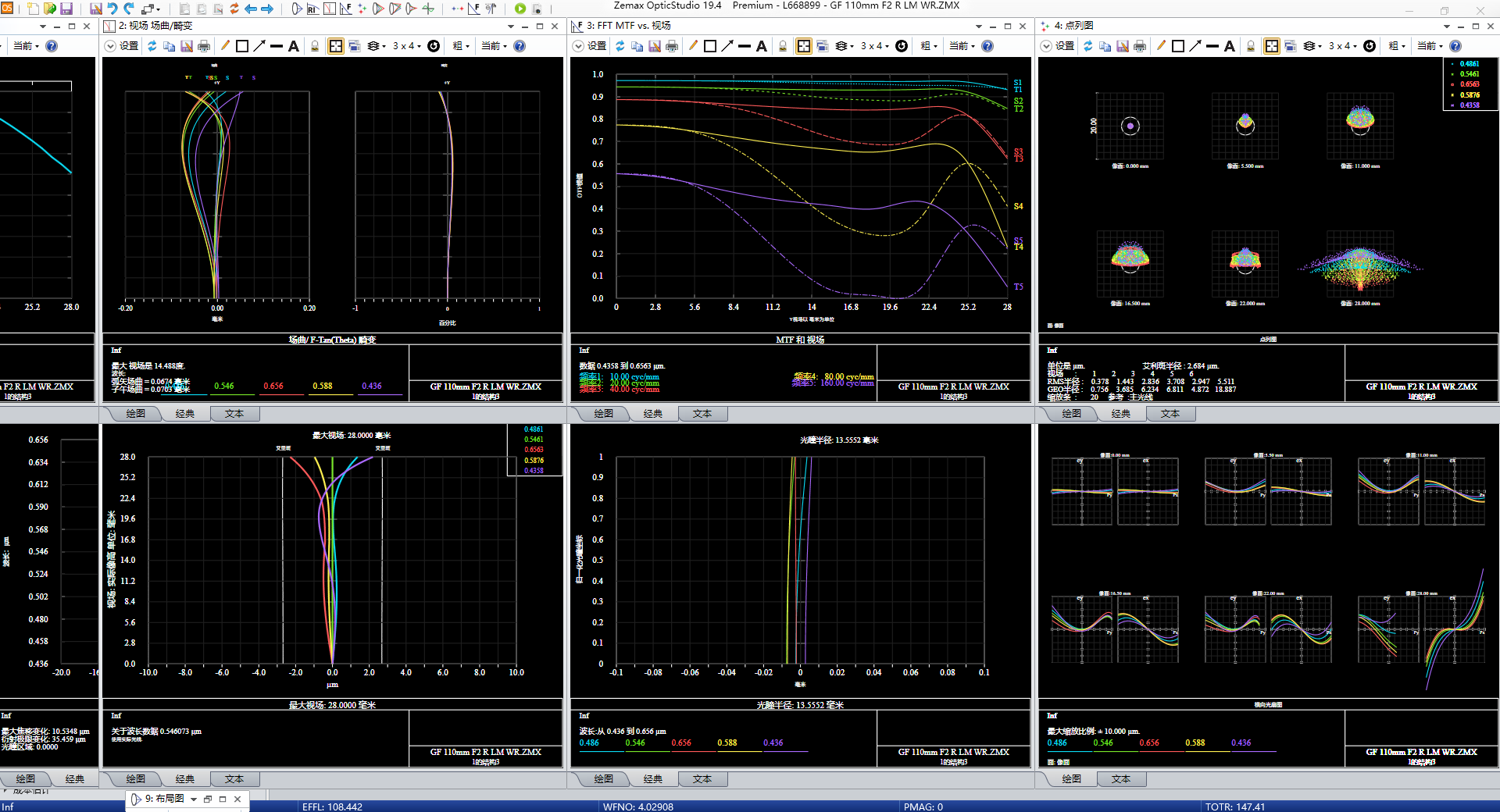
Task: Open the Spot Diagram tool in top toolbar
Action: 362,9
